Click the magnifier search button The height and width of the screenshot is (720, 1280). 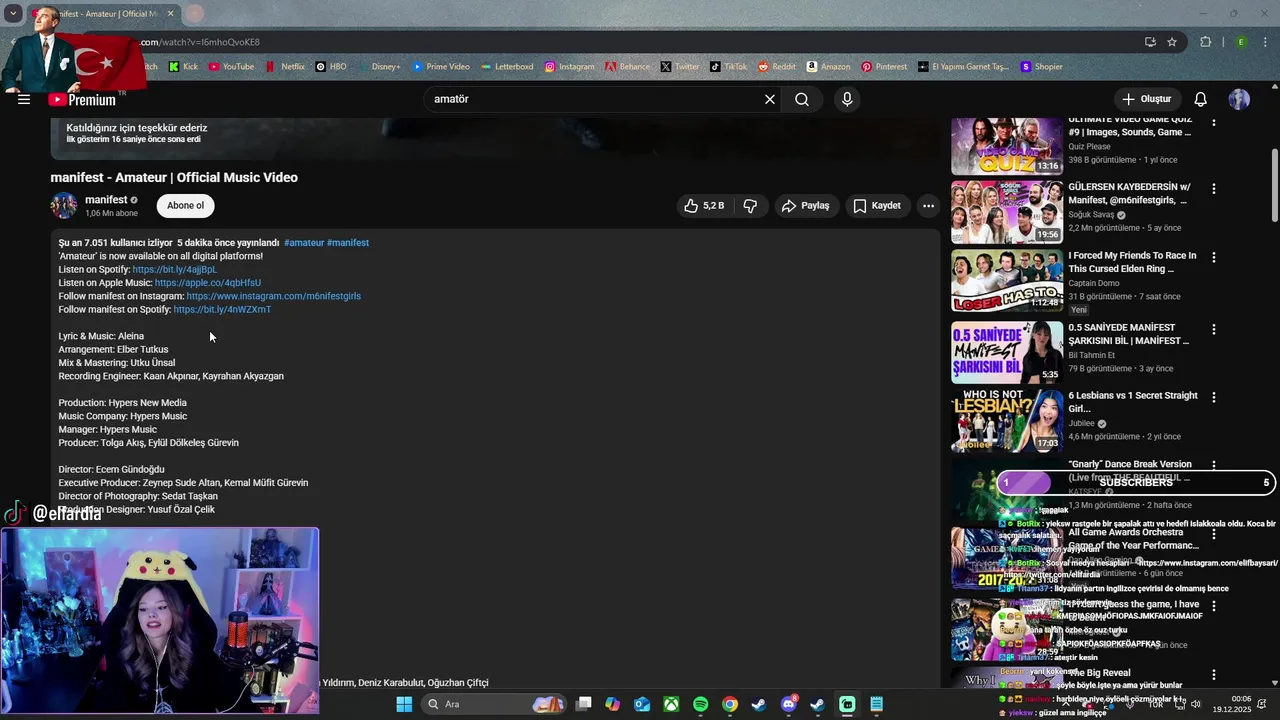(802, 99)
